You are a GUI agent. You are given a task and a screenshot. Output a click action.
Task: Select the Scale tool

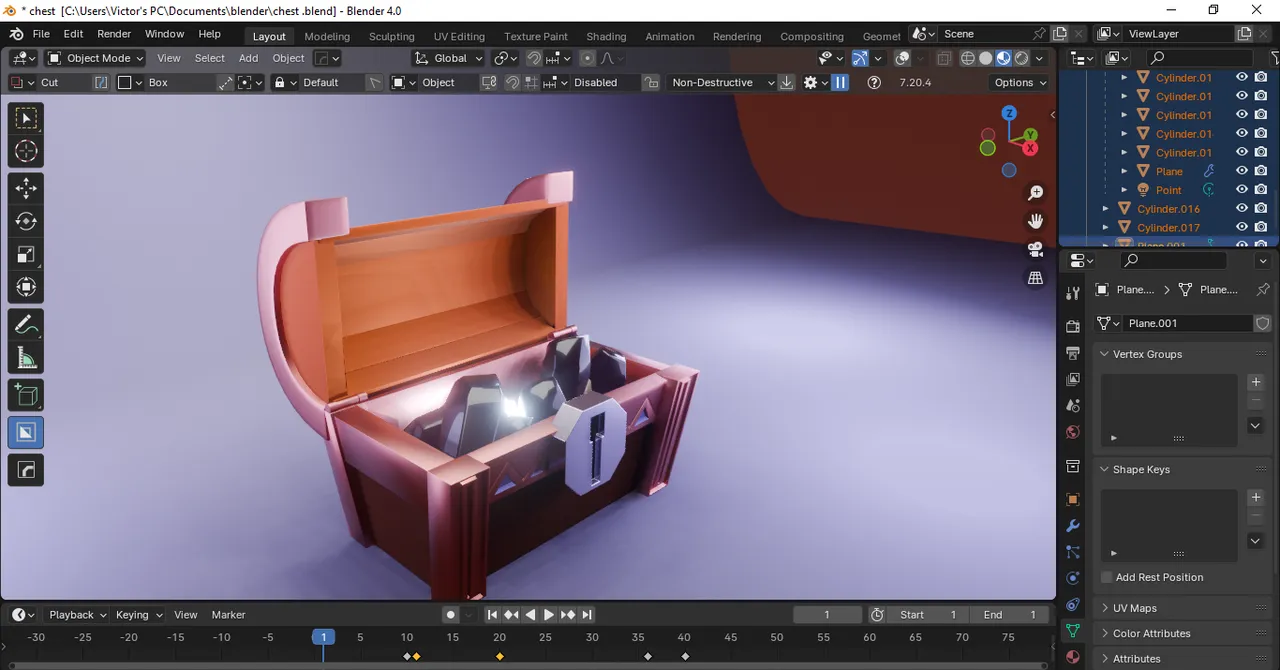pos(26,254)
